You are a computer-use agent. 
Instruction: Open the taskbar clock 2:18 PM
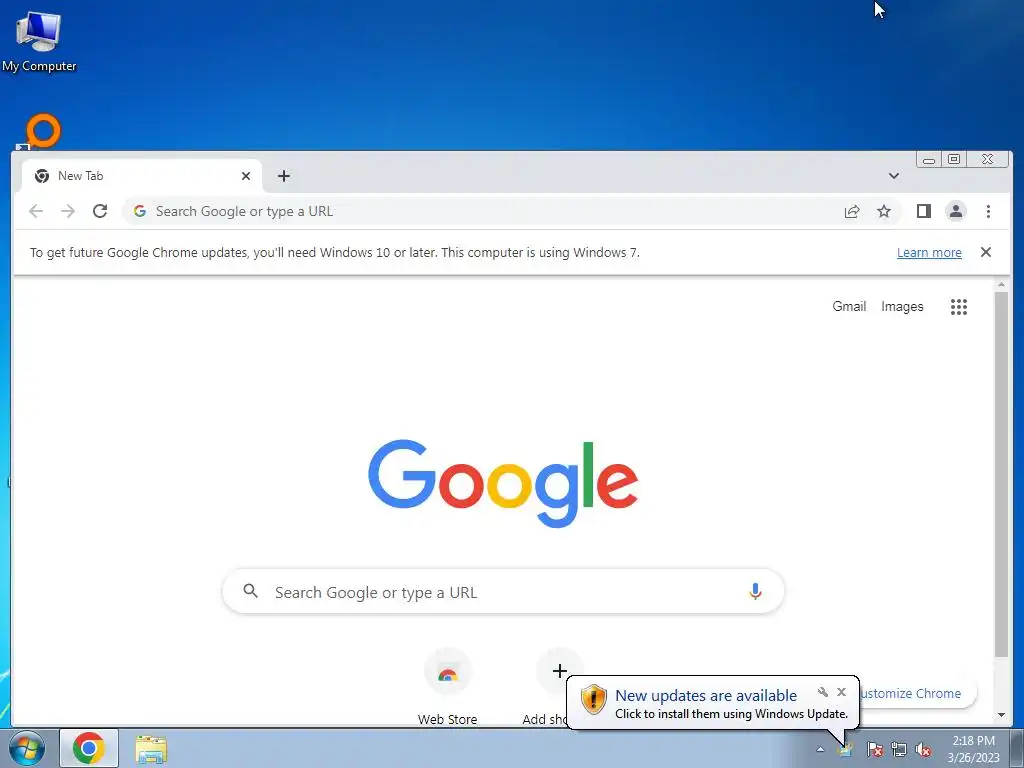(x=974, y=748)
